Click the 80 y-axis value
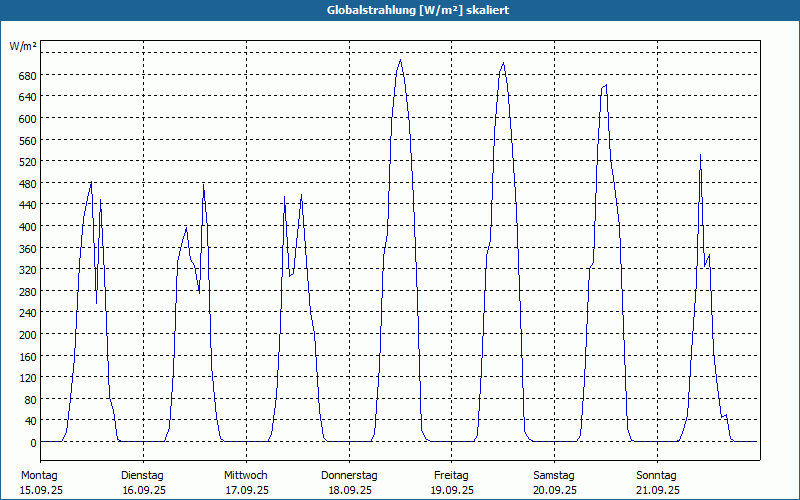Screen dimensions: 800x500 tap(31, 399)
